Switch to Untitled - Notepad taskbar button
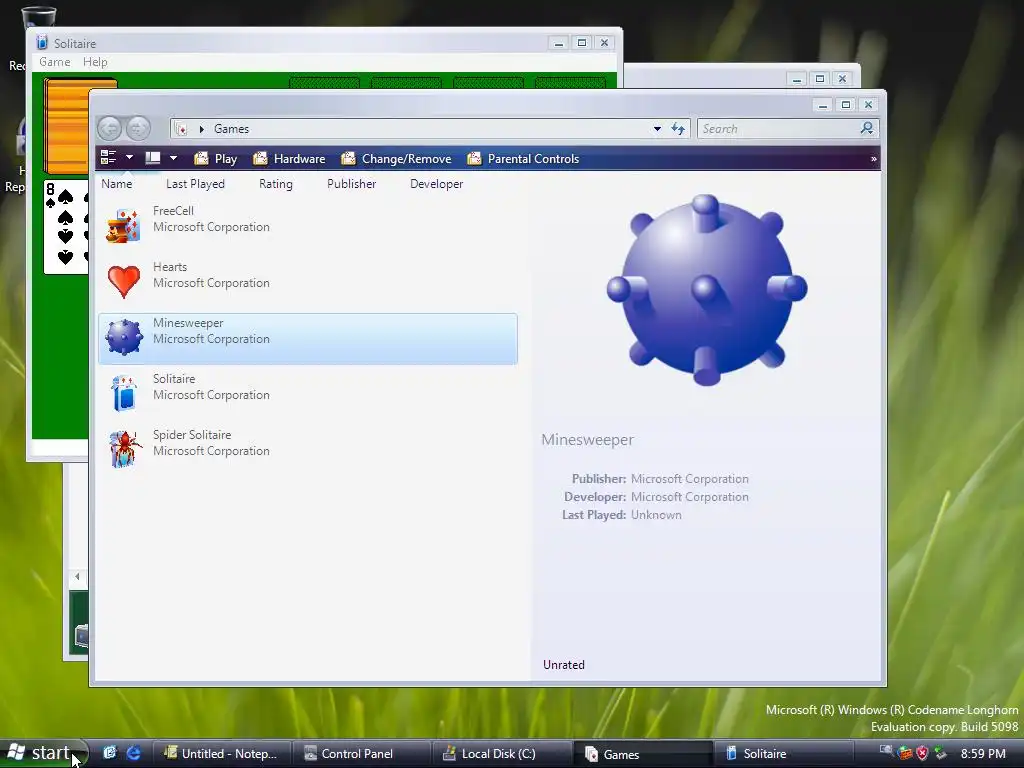This screenshot has height=768, width=1024. 221,754
